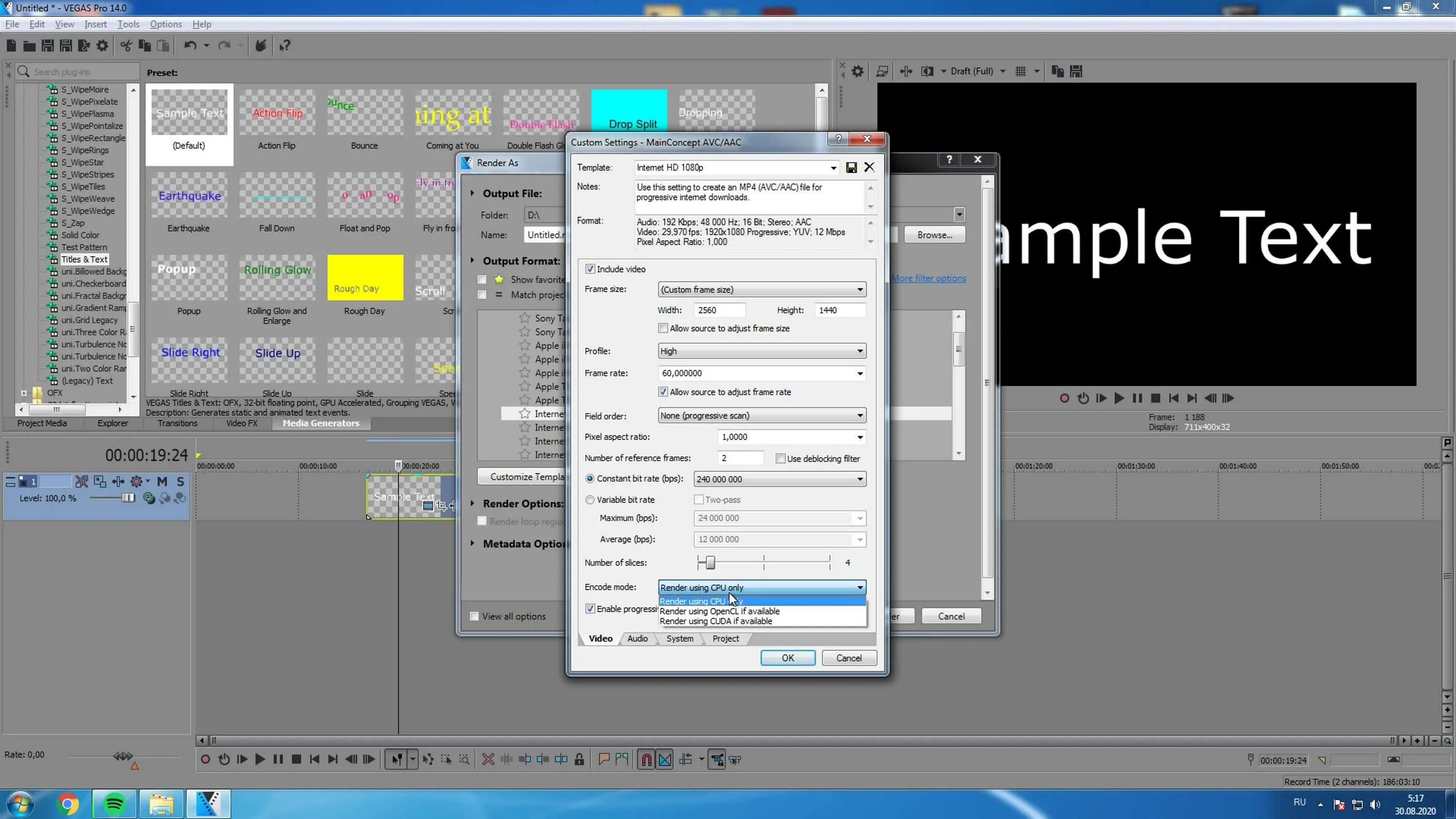Open Constant bit rate value dropdown

(x=779, y=479)
